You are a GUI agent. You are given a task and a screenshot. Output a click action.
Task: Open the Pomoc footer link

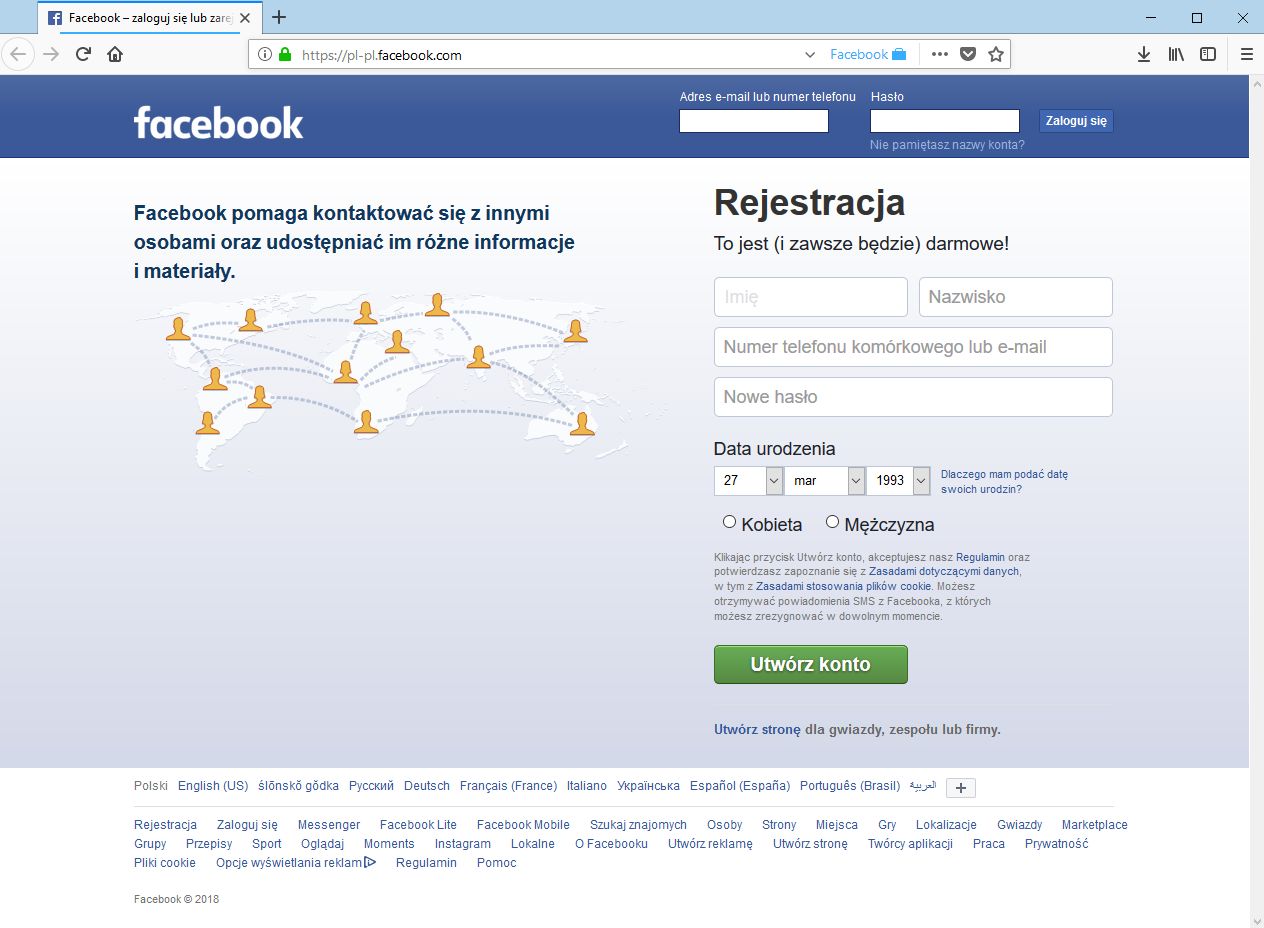[x=497, y=863]
